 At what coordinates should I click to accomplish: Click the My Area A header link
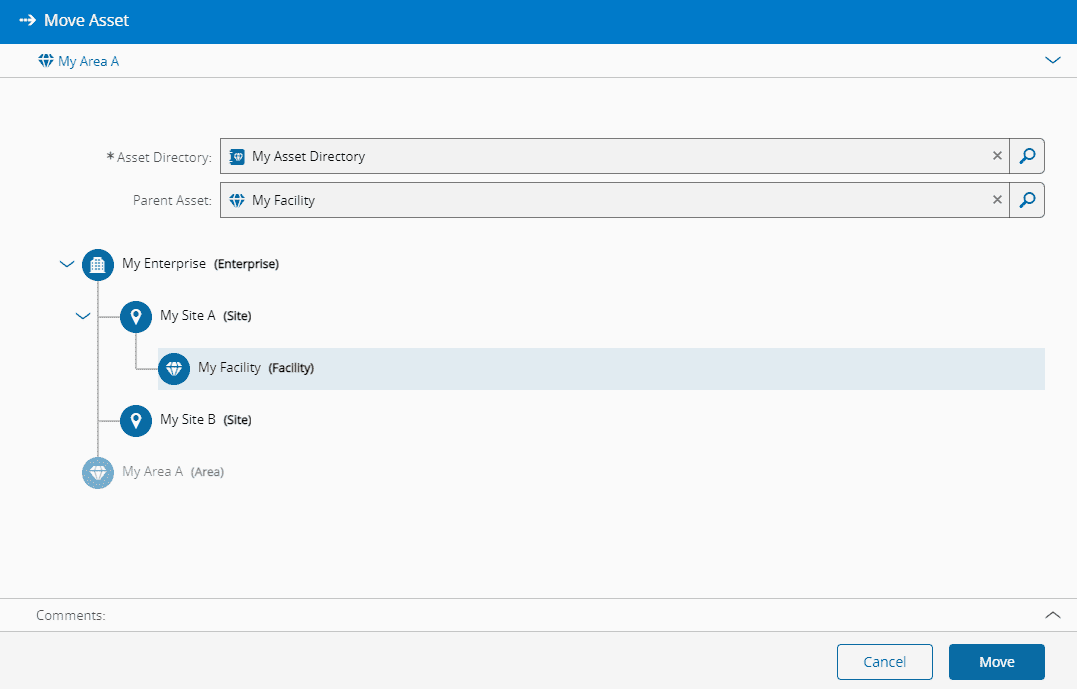(x=88, y=61)
